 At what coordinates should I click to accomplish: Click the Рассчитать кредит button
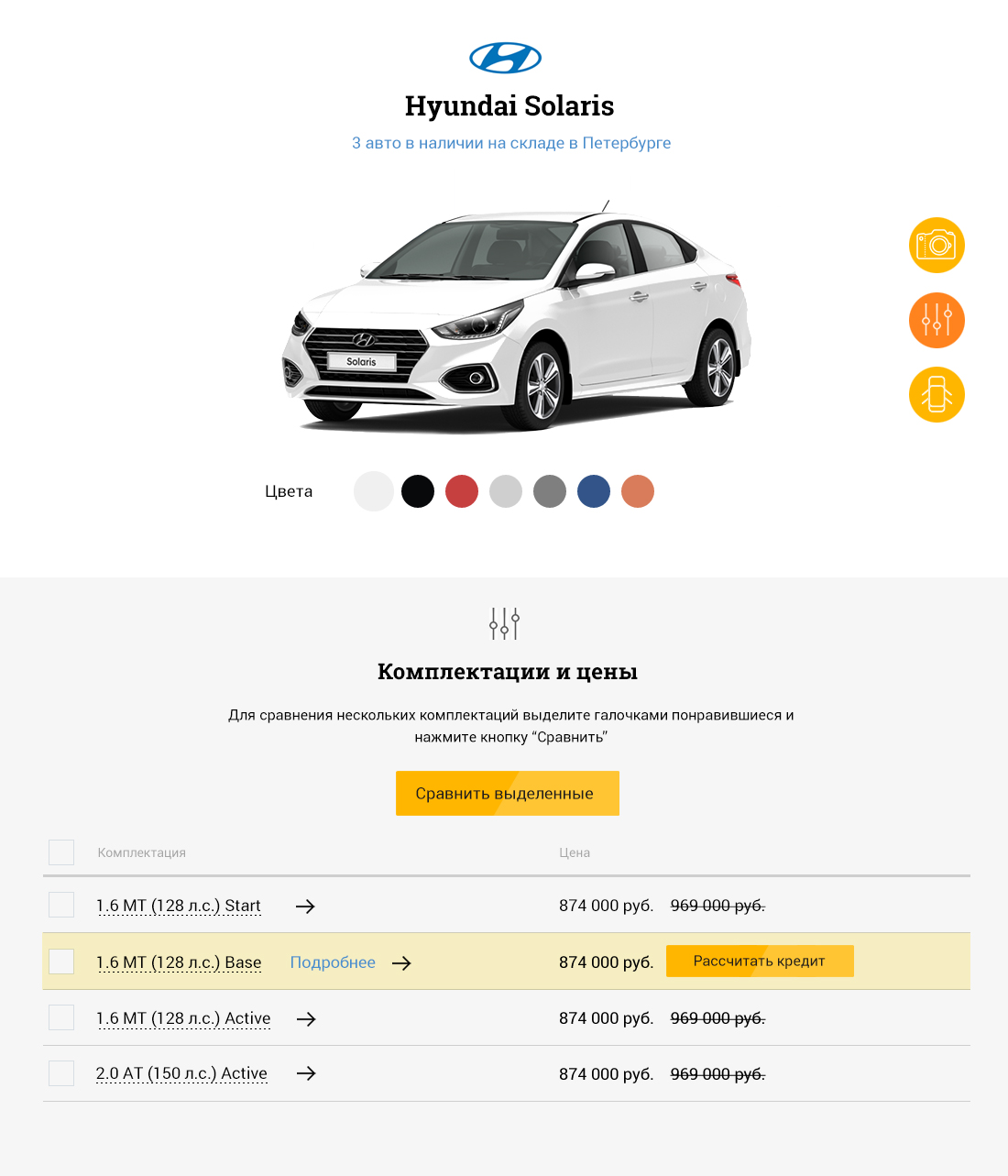760,961
